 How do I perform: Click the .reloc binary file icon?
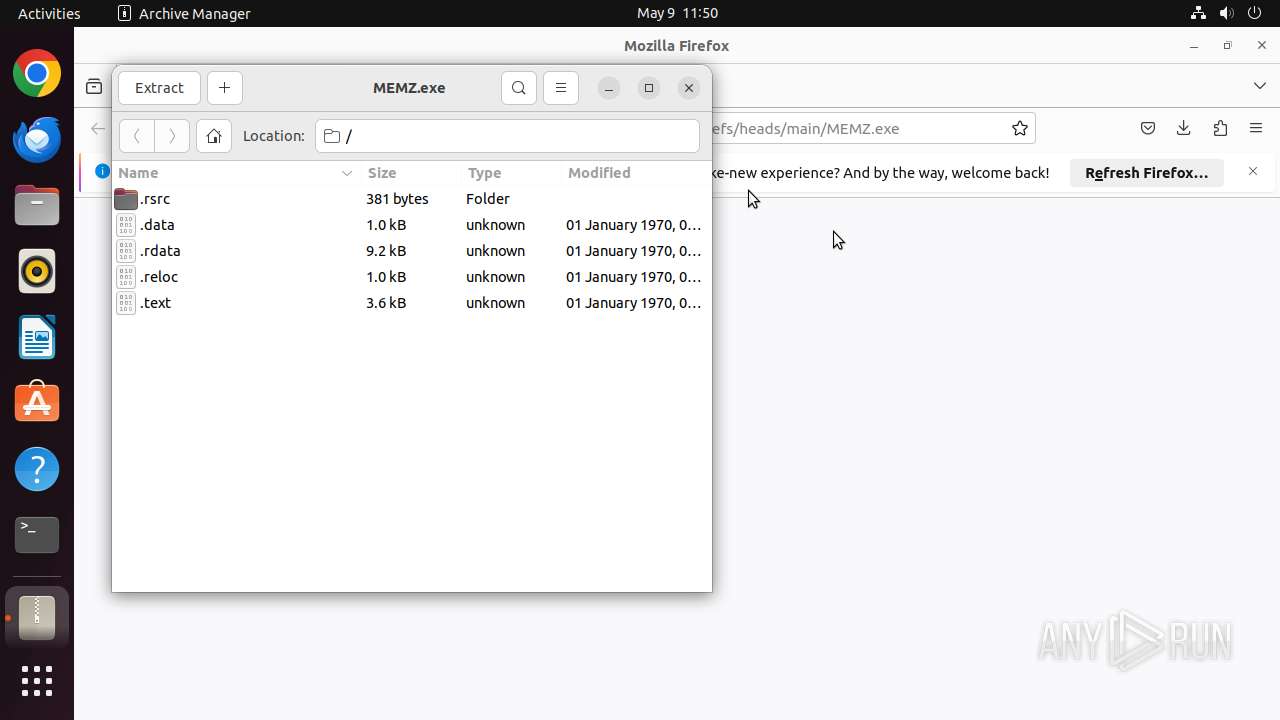[x=126, y=277]
